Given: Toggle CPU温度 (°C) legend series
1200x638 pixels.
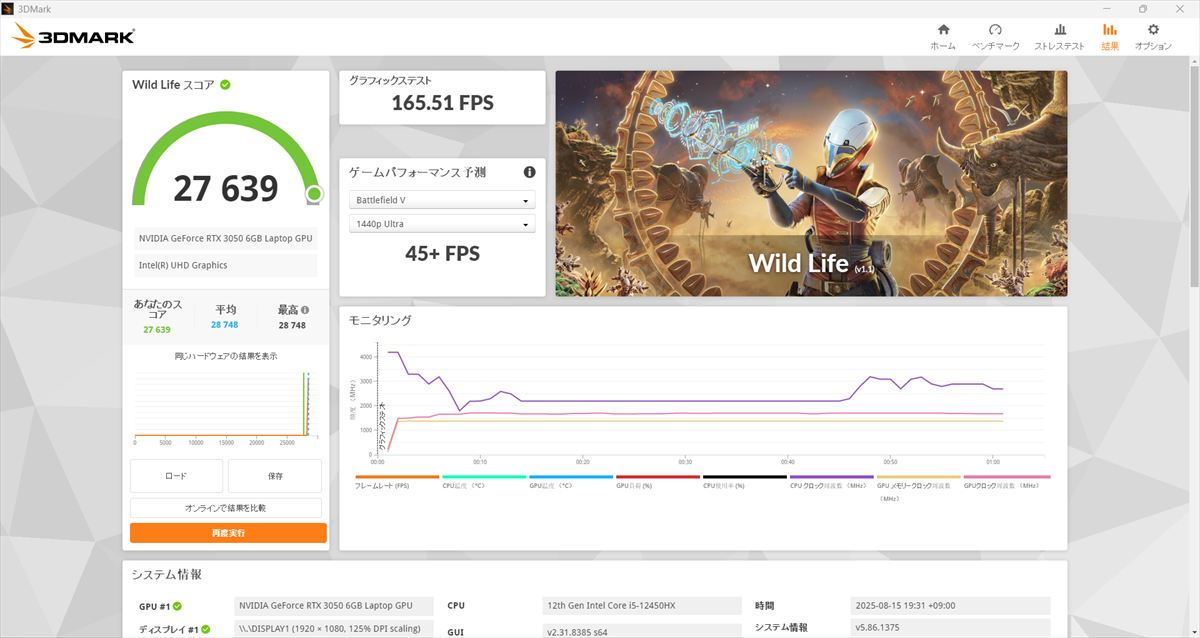Looking at the screenshot, I should 484,484.
